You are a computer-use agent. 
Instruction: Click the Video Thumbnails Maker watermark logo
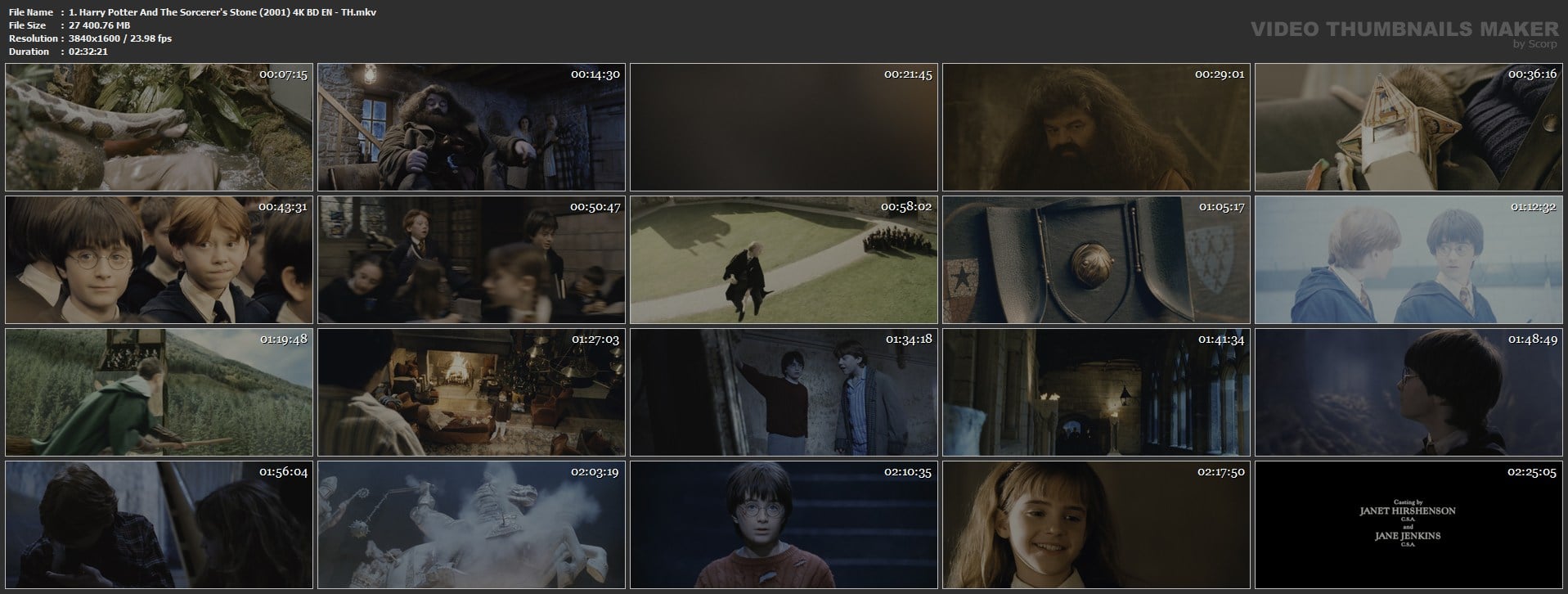(1404, 31)
